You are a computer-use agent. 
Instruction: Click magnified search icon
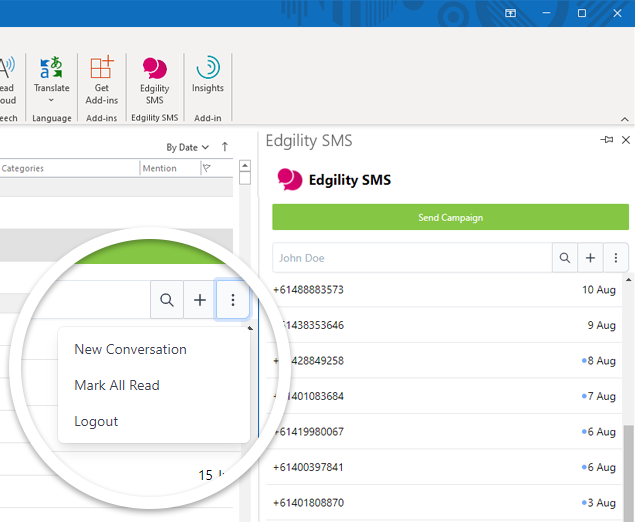click(166, 300)
